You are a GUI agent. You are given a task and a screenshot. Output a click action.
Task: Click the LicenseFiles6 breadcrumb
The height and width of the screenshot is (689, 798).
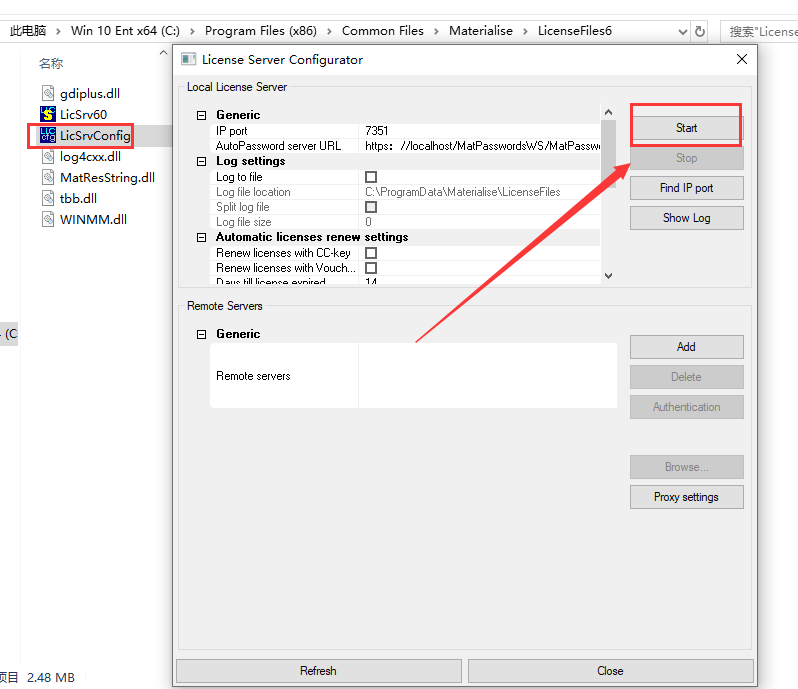(575, 31)
